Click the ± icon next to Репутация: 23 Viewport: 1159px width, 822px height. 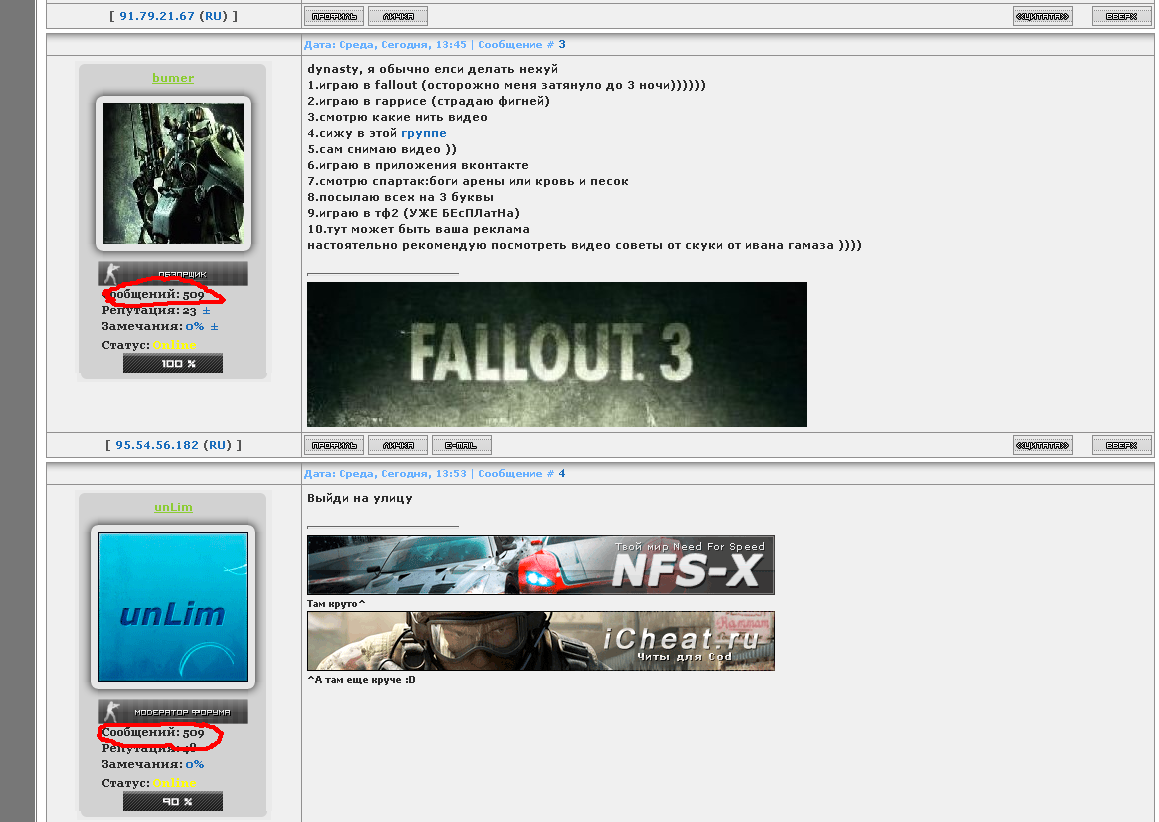tap(206, 310)
